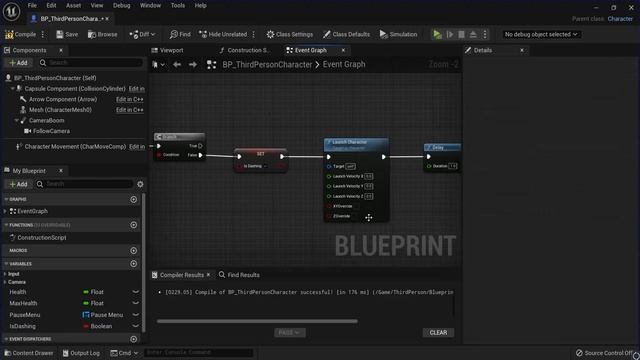Select the Character Movement component
Image resolution: width=640 pixels, height=360 pixels.
tap(75, 147)
